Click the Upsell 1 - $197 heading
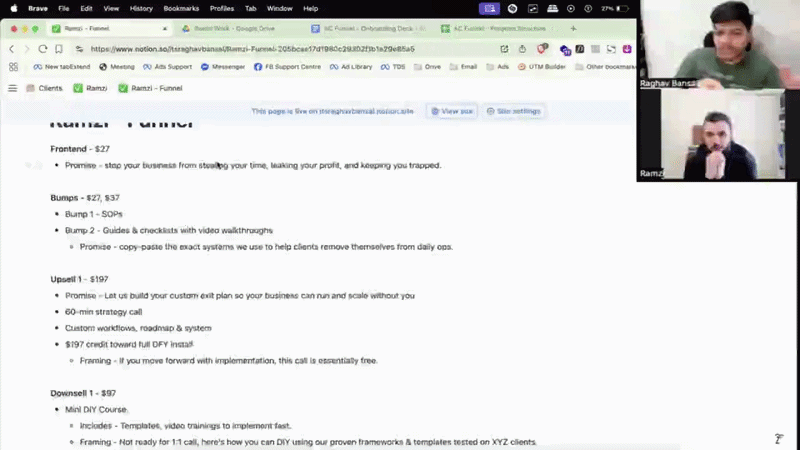This screenshot has height=450, width=800. (x=79, y=280)
